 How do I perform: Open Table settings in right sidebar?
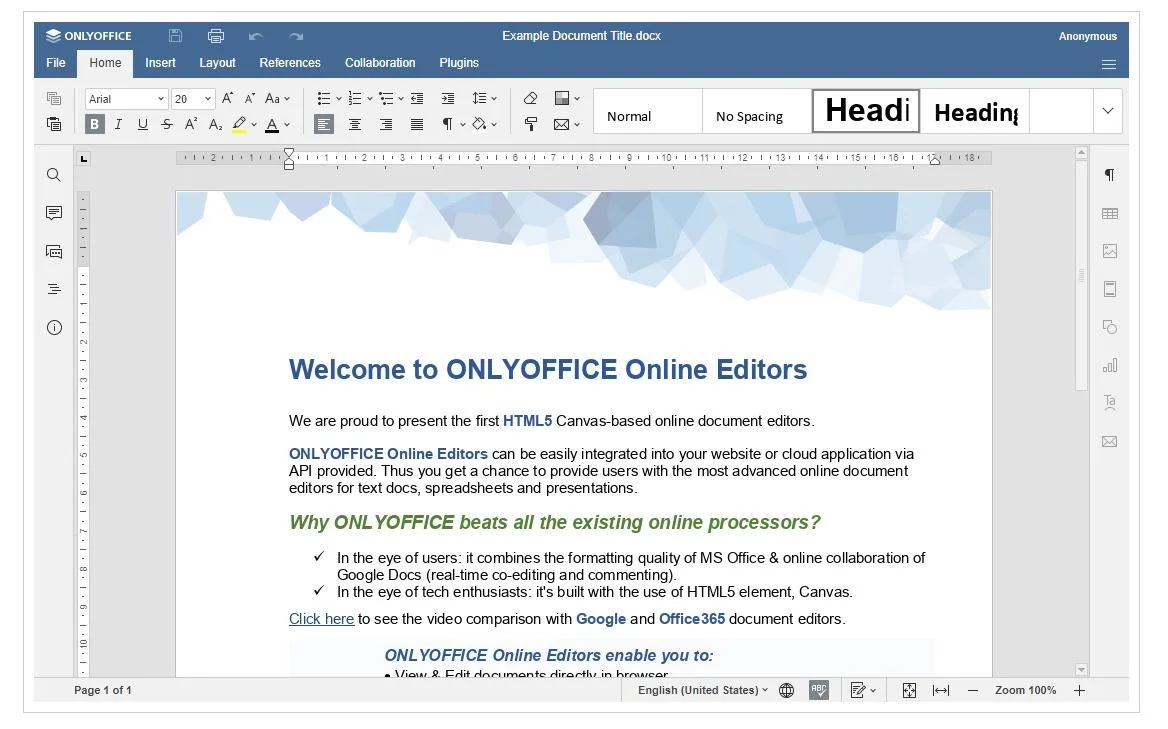click(1109, 214)
